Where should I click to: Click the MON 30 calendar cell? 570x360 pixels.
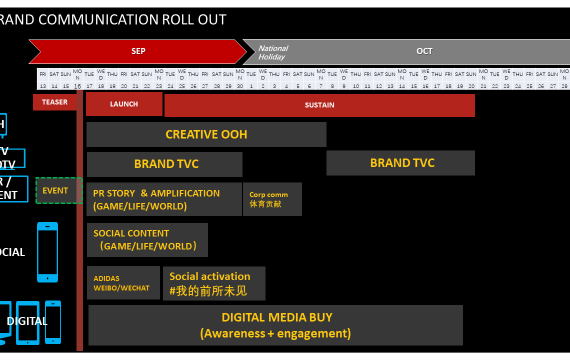(x=240, y=79)
